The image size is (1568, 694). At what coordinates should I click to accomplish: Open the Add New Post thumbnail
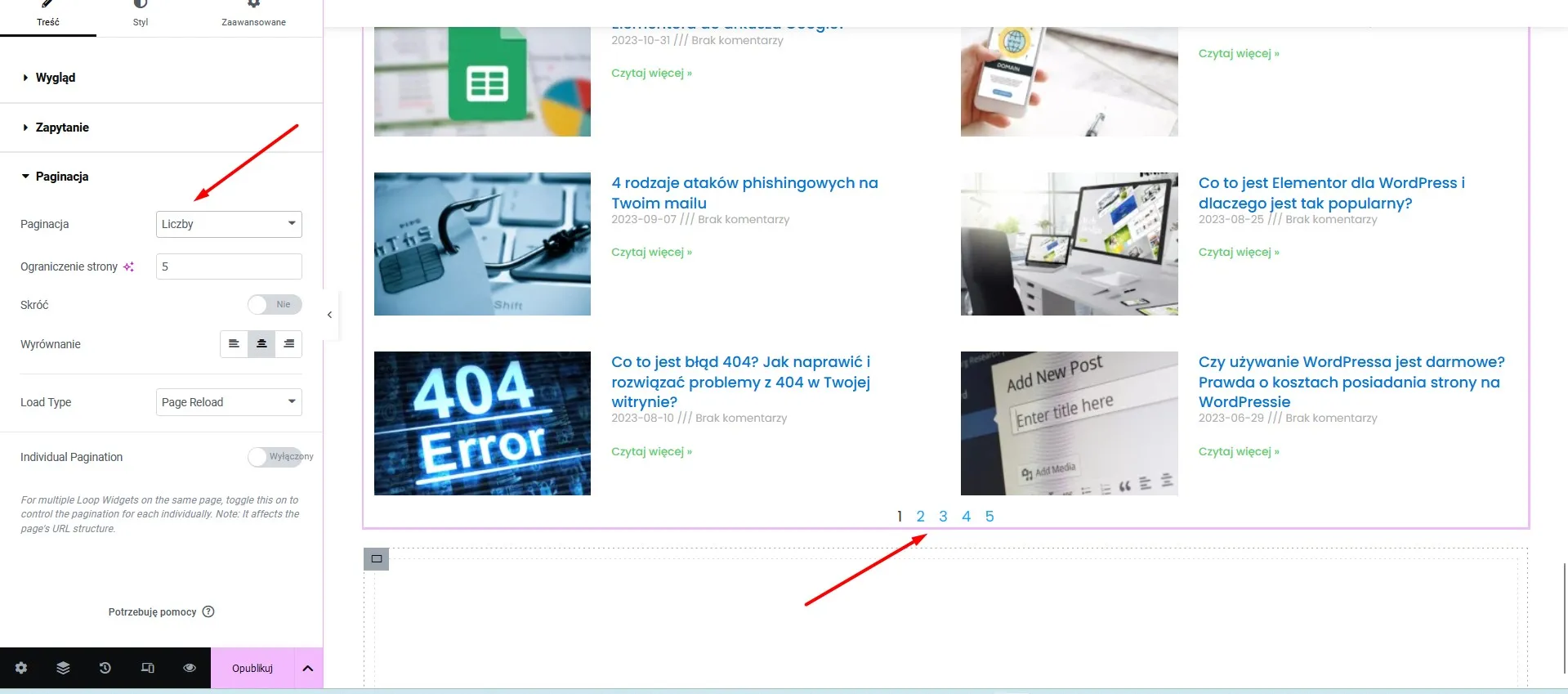click(1070, 423)
